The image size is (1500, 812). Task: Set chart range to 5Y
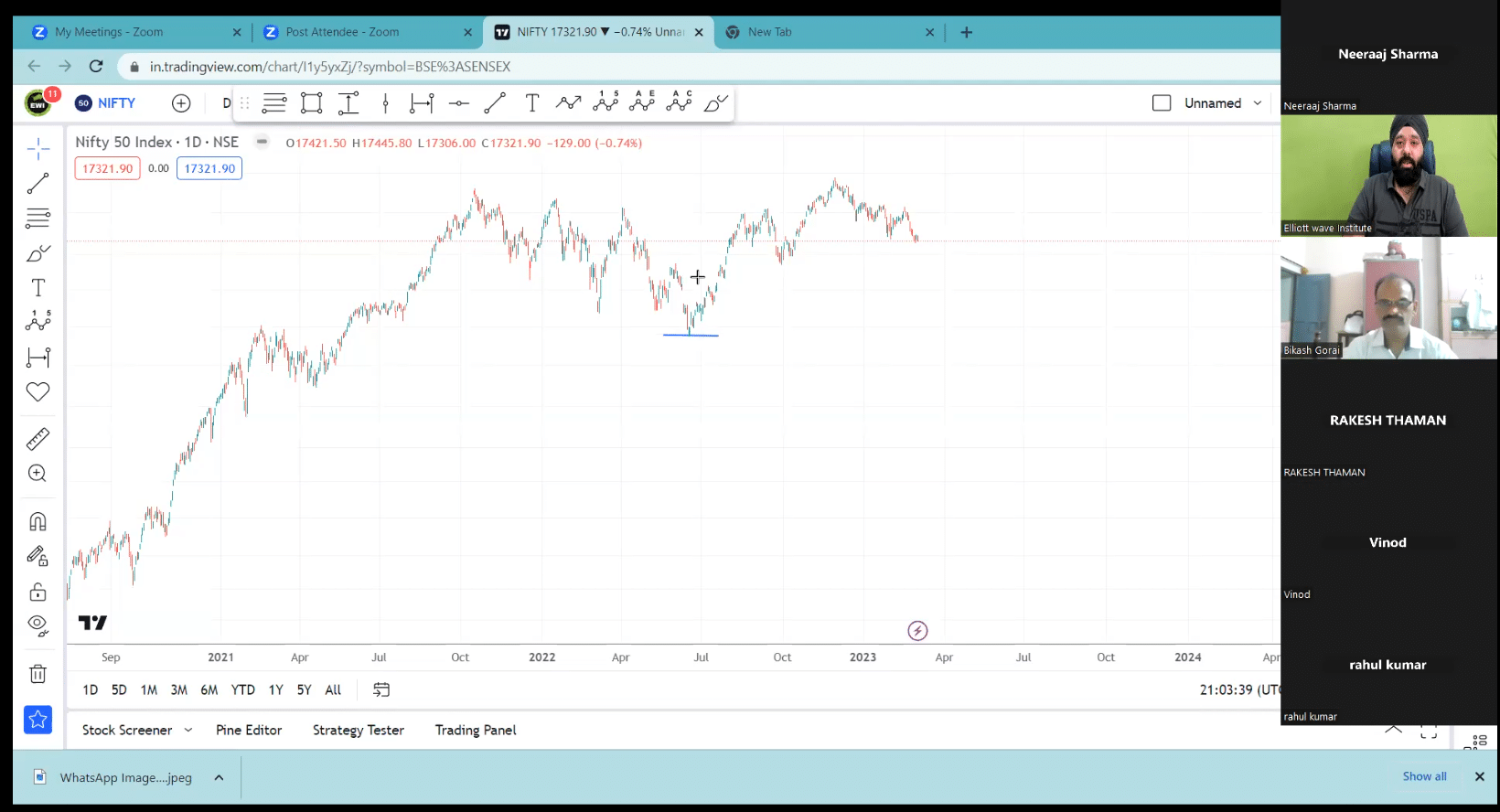pyautogui.click(x=305, y=690)
